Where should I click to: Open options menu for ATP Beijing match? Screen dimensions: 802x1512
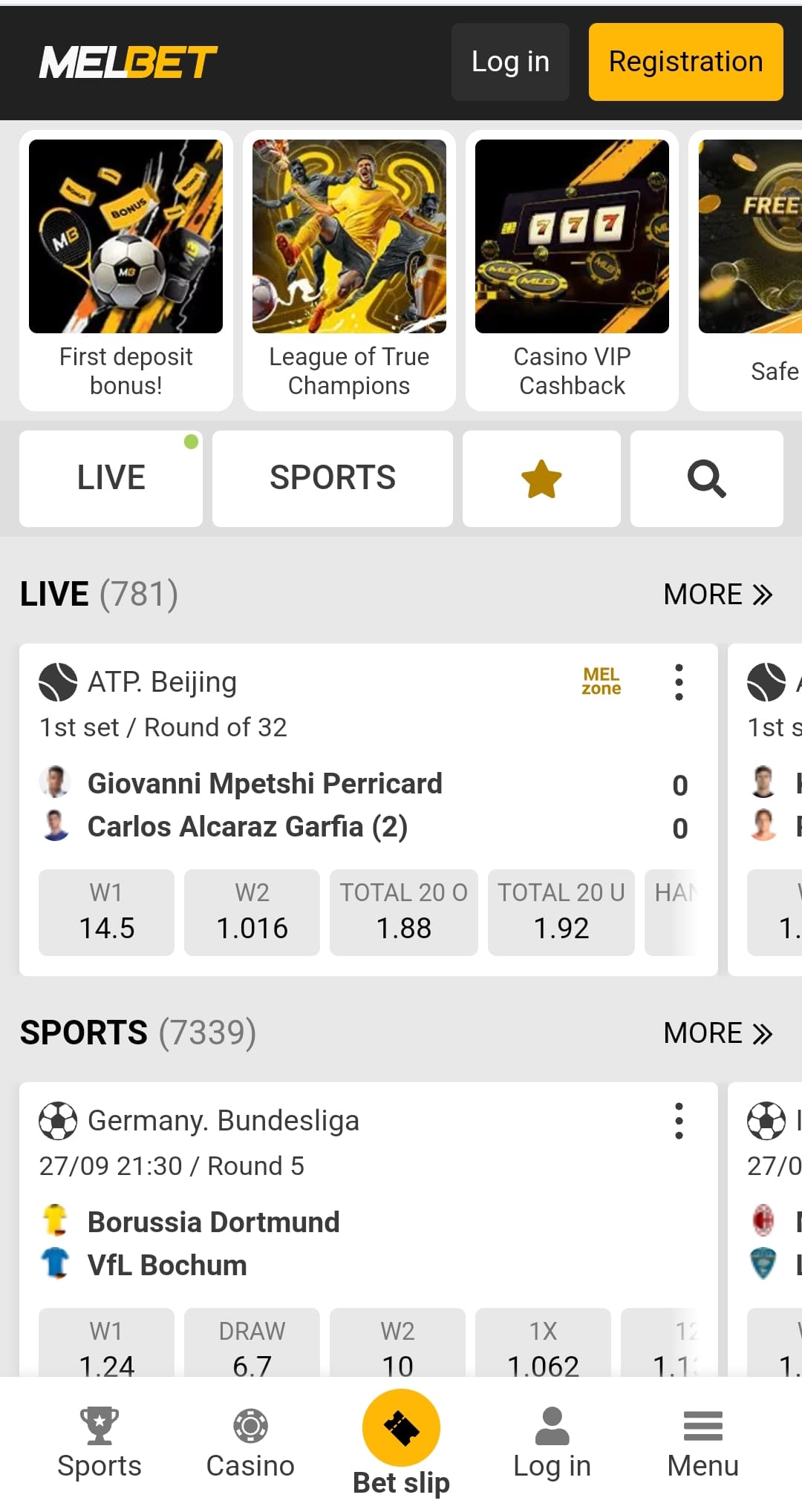(x=679, y=682)
